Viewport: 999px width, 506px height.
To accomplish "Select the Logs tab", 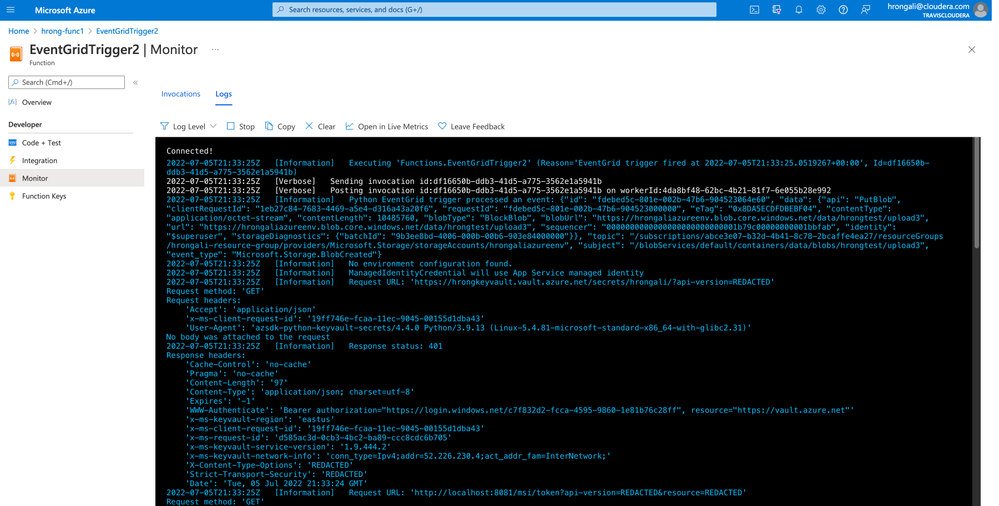I will coord(224,94).
